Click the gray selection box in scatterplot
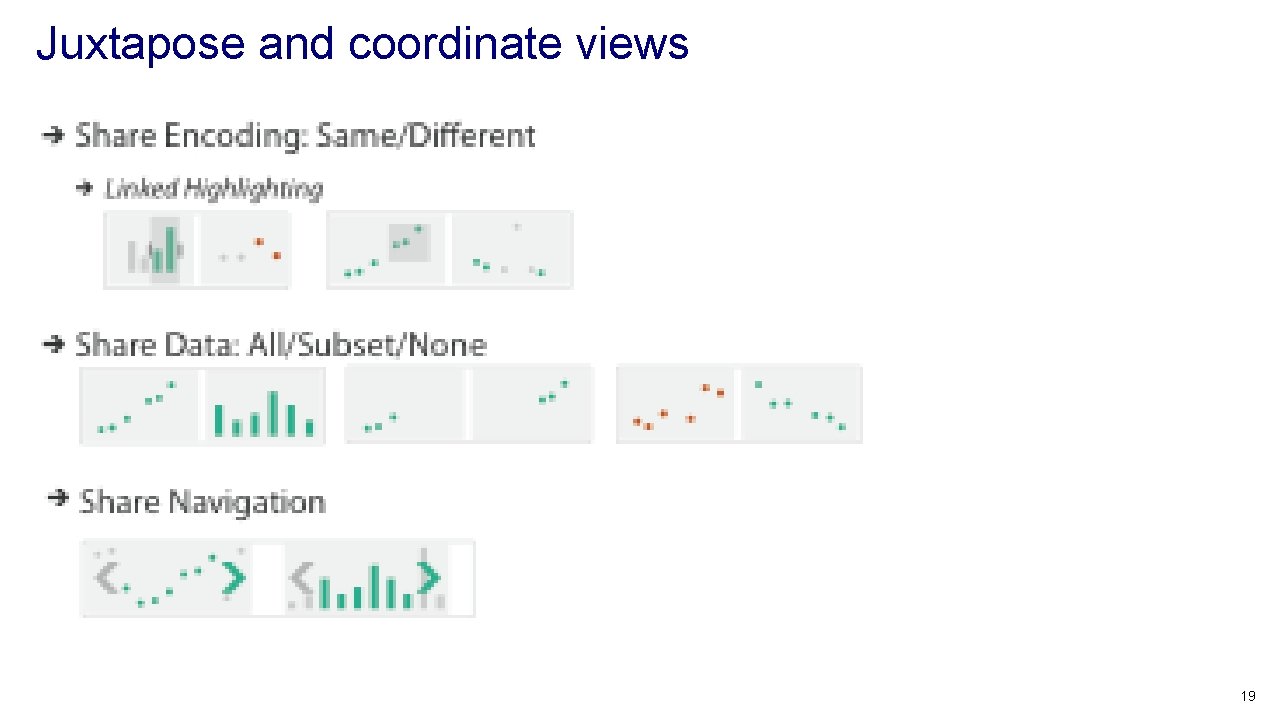The width and height of the screenshot is (1280, 720). pos(409,243)
